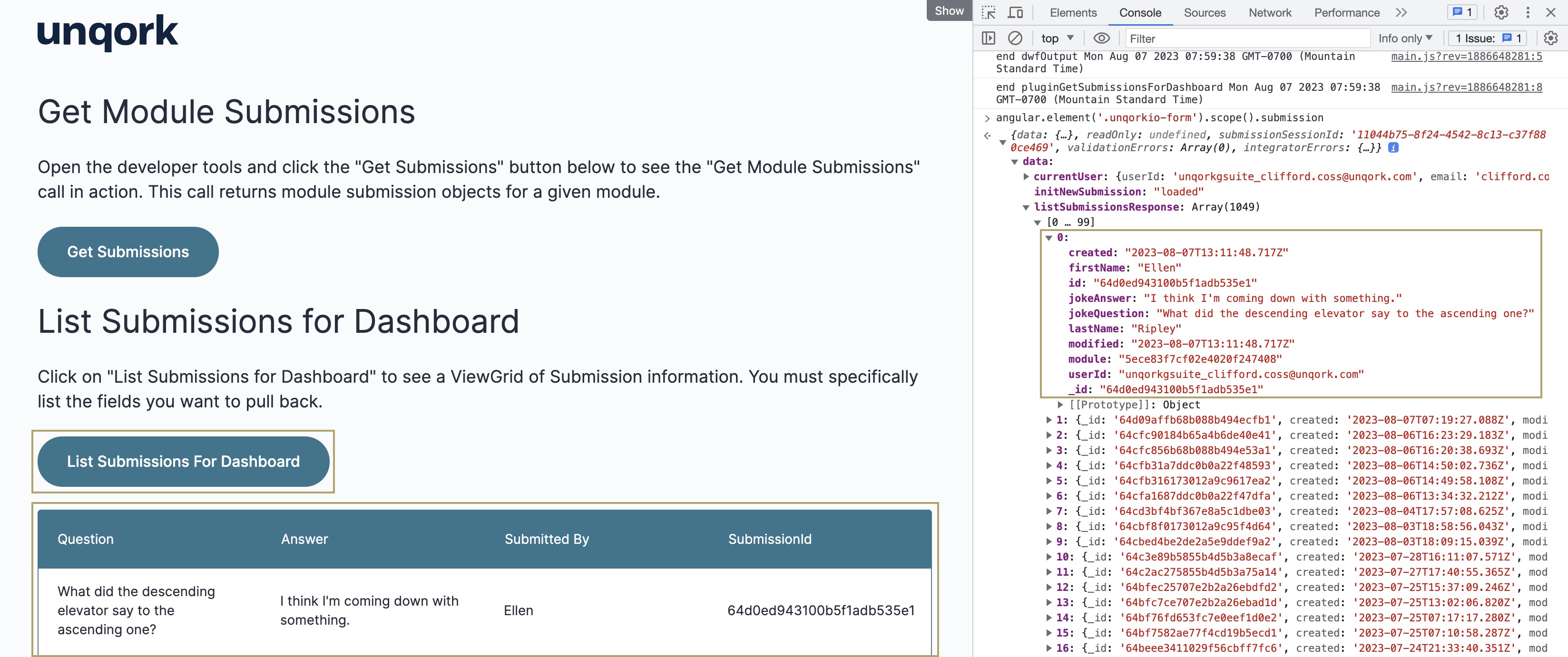Open DevTools settings gear in top bar
The height and width of the screenshot is (657, 1568).
click(1501, 13)
